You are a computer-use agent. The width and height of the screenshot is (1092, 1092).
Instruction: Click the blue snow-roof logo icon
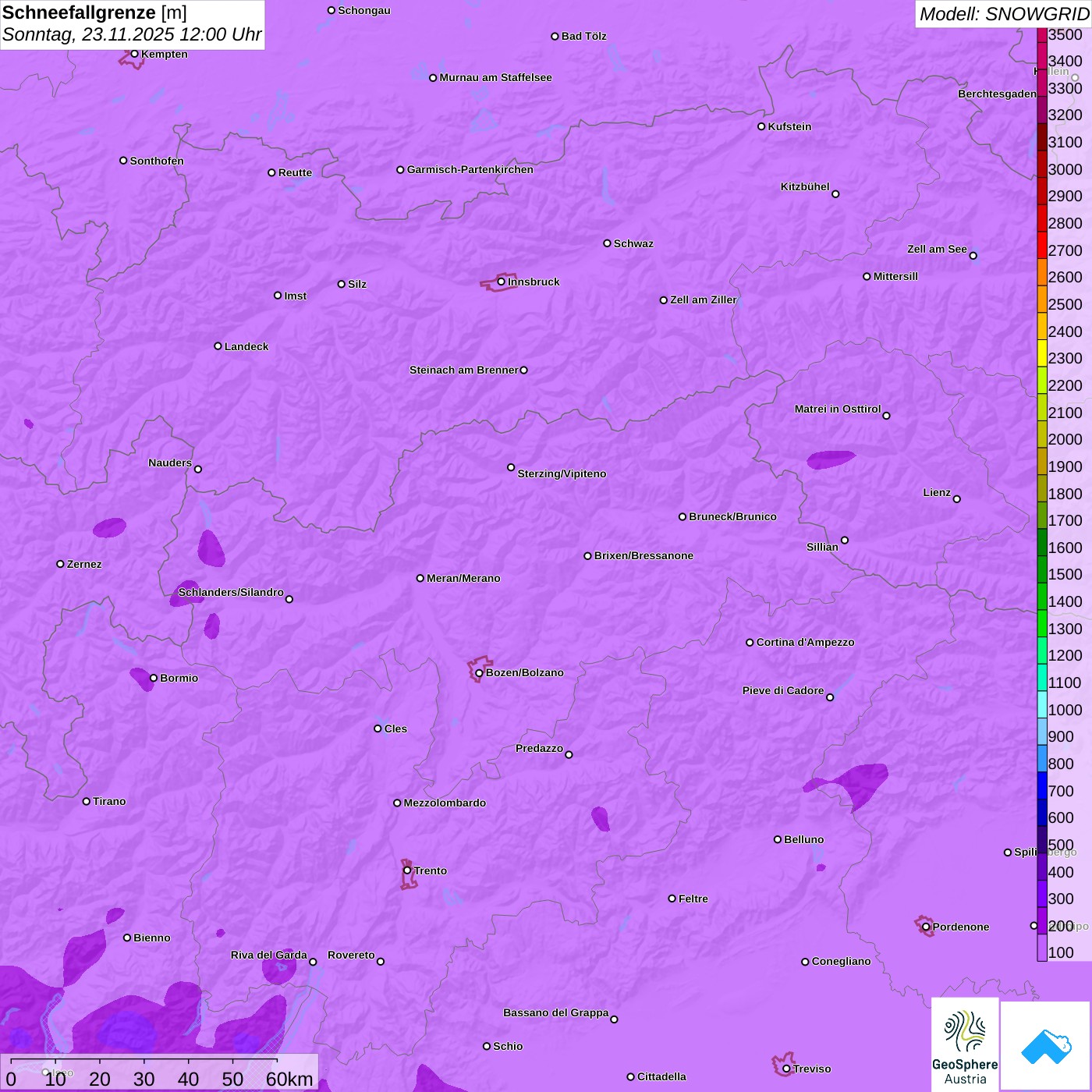pos(1045,1047)
